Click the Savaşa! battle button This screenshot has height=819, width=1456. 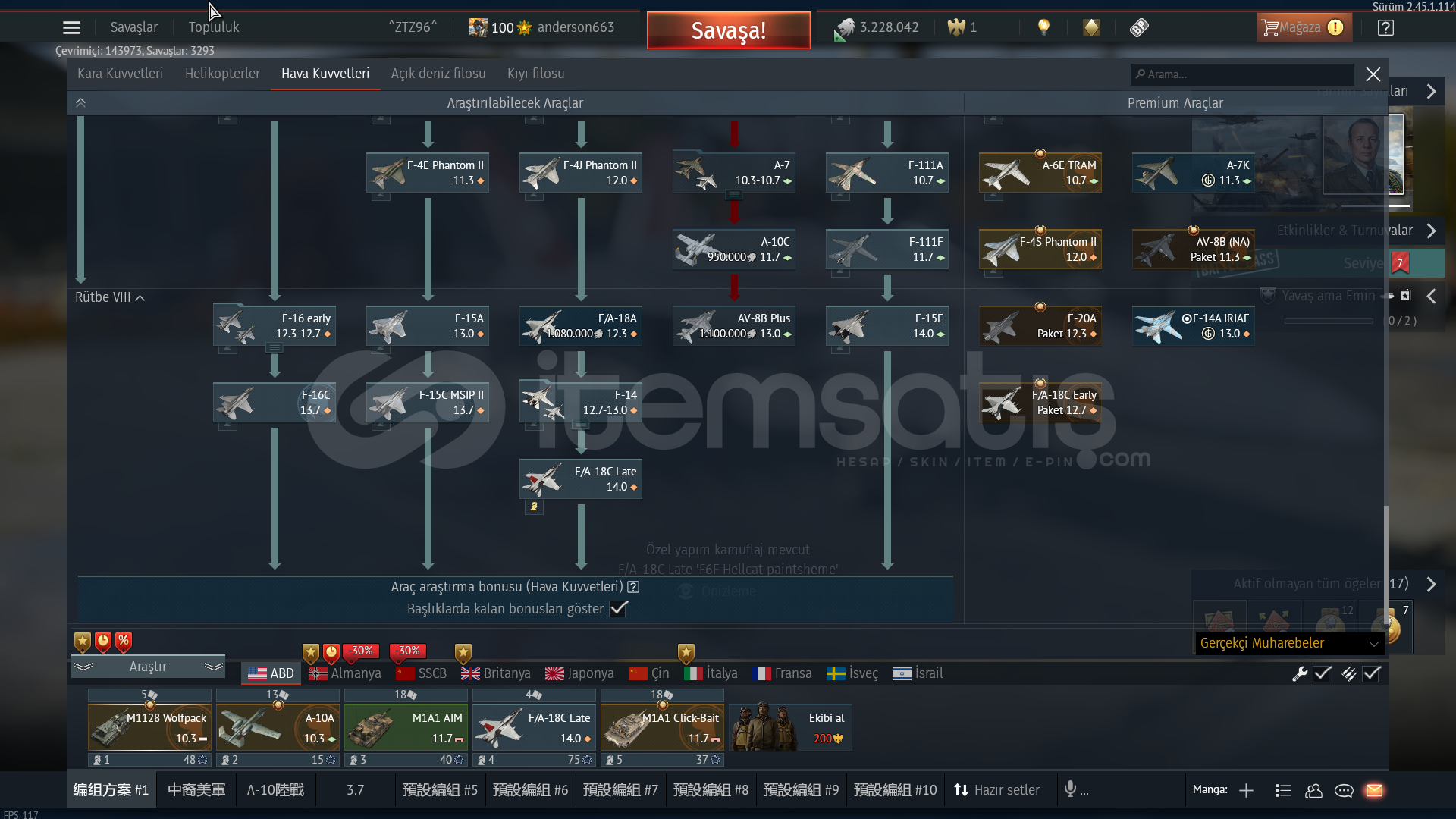click(729, 30)
